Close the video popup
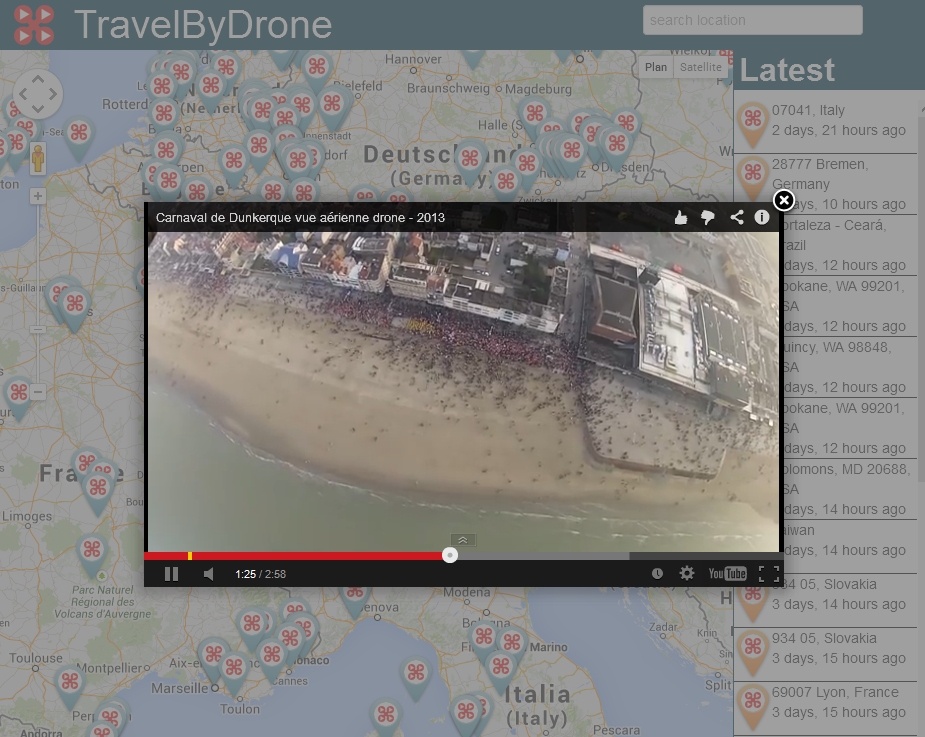Image resolution: width=925 pixels, height=737 pixels. [783, 201]
